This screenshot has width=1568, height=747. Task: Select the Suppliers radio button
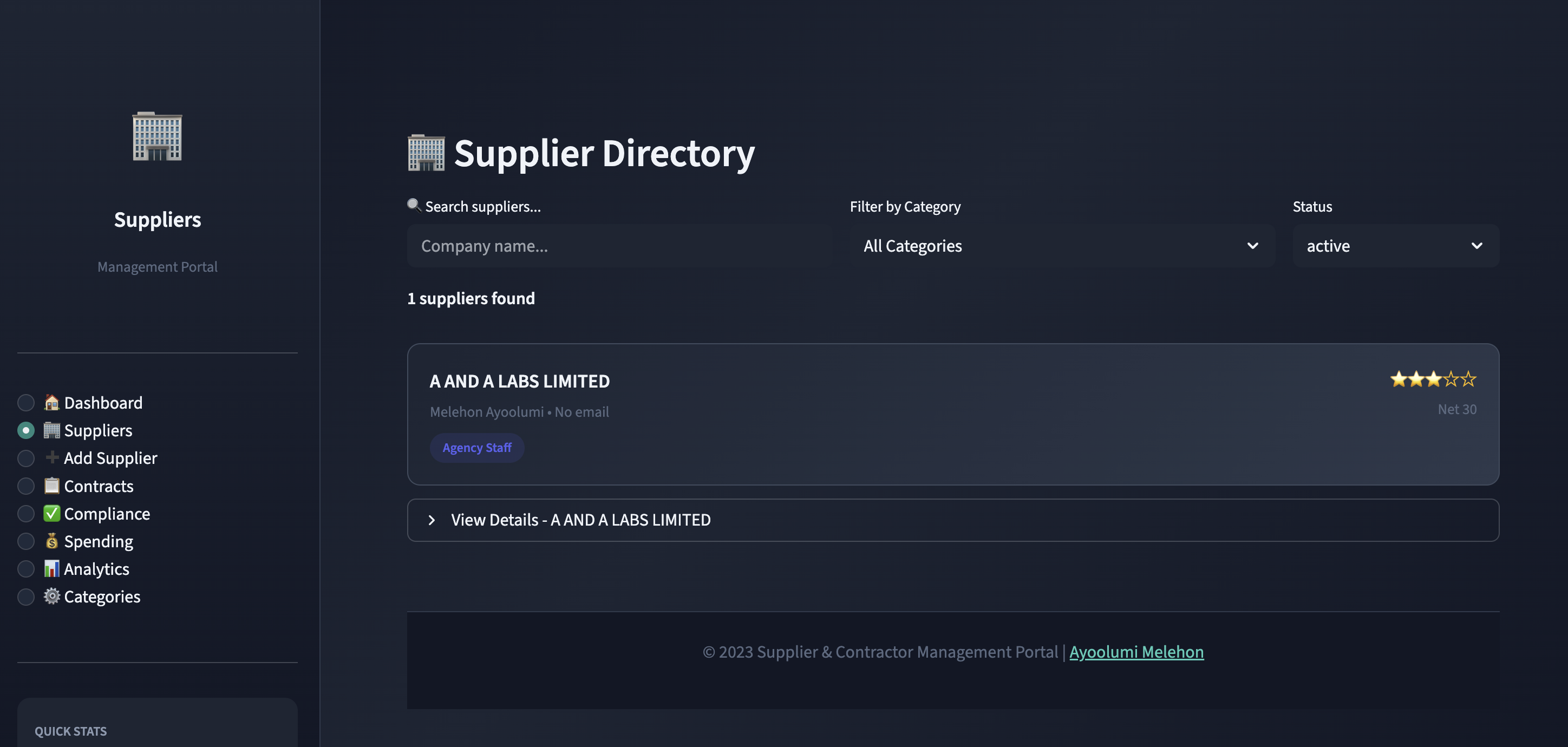[x=25, y=431]
